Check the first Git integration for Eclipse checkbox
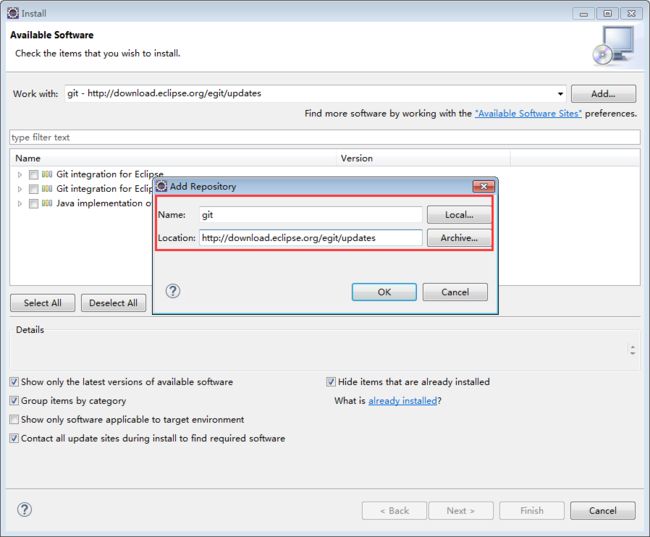 coord(34,175)
